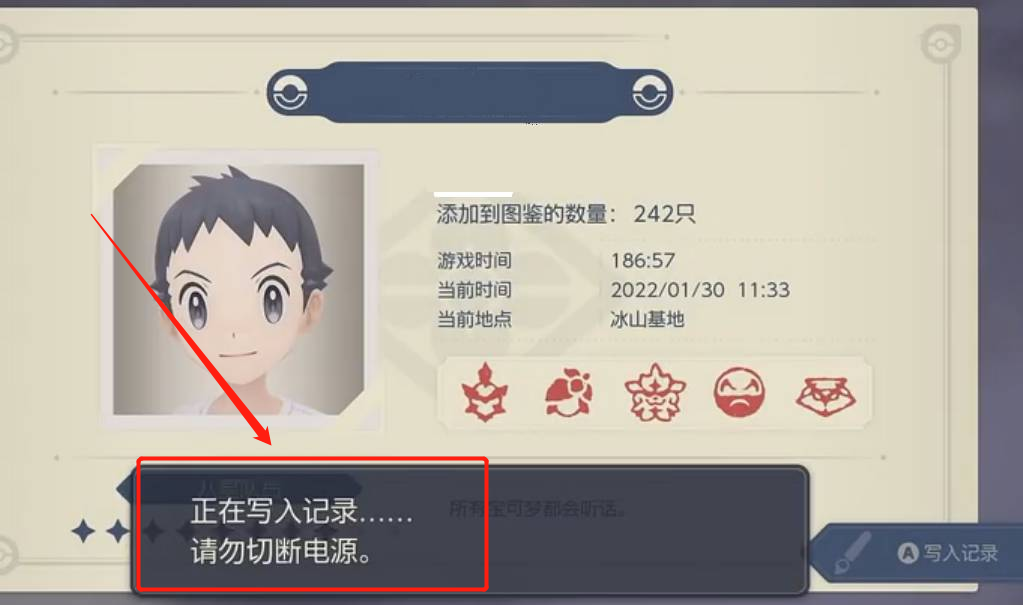Click the pen icon beside 写入记录
This screenshot has height=605, width=1023.
853,552
